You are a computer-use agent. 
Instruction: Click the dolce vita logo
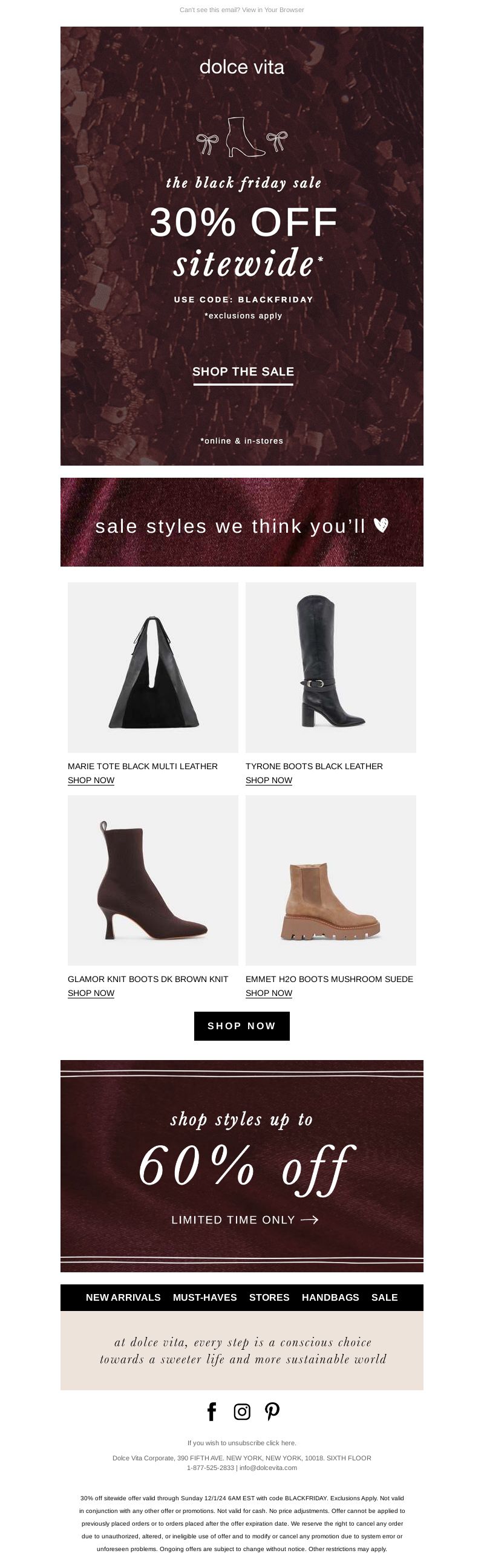point(241,67)
